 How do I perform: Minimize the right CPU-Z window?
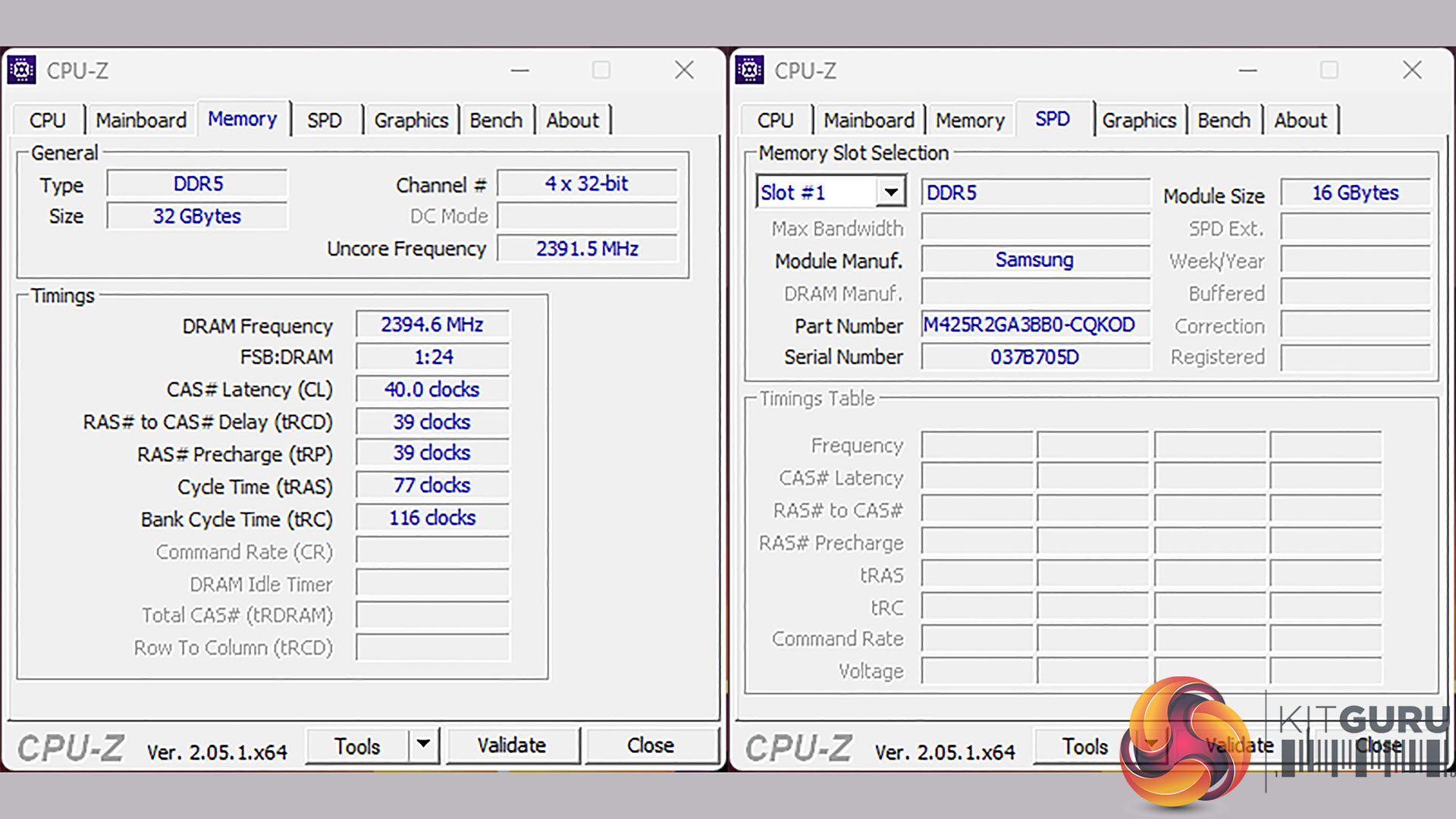click(1247, 71)
